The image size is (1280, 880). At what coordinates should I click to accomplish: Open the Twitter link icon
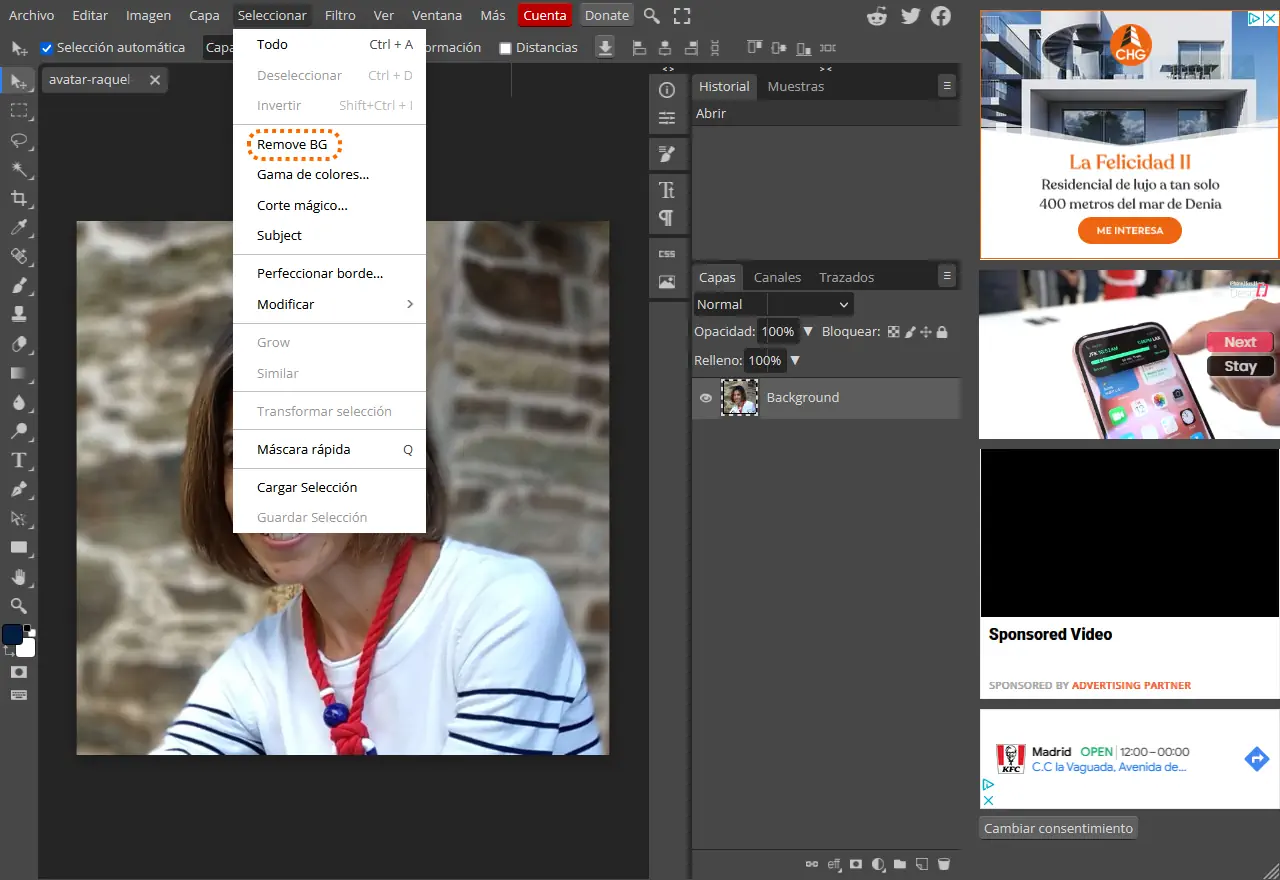point(910,15)
